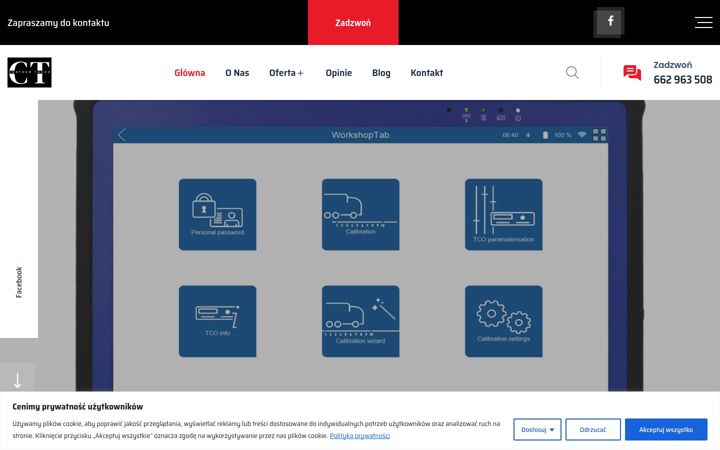
Task: Open Opinie page
Action: pyautogui.click(x=338, y=73)
